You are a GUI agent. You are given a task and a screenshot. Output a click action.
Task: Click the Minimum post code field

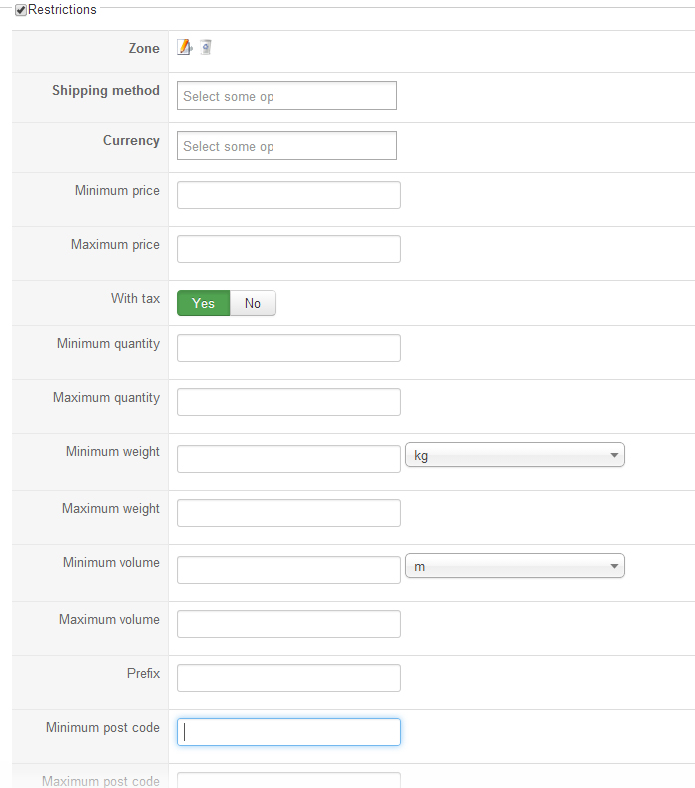pyautogui.click(x=288, y=732)
